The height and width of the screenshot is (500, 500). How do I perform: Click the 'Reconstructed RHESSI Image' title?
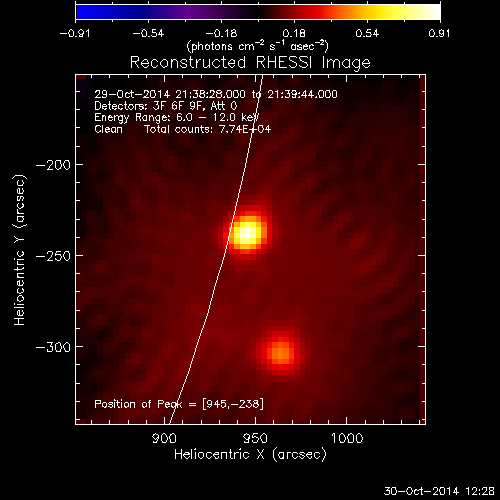pos(250,63)
